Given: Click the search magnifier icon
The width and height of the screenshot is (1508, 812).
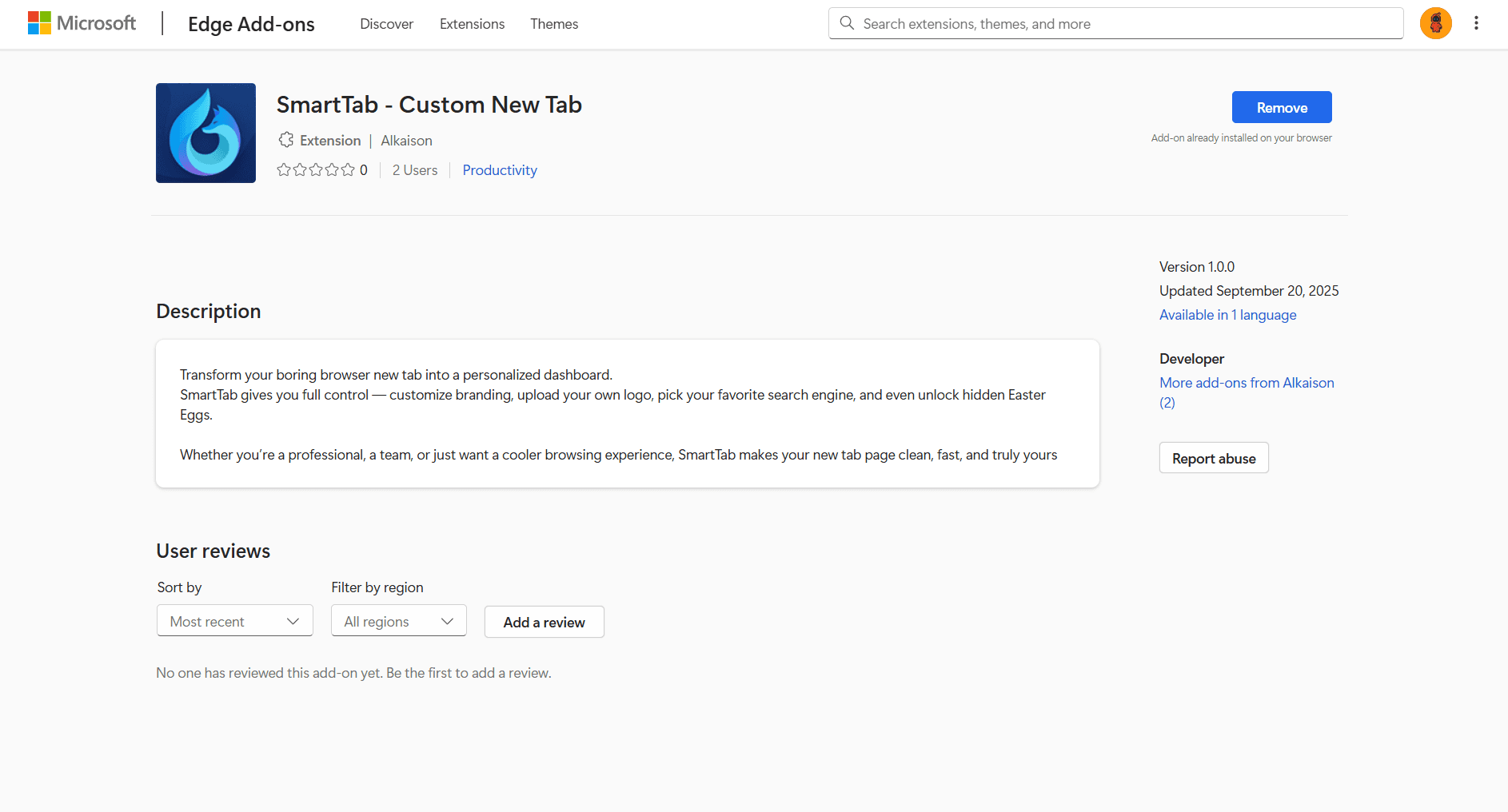Looking at the screenshot, I should 847,23.
